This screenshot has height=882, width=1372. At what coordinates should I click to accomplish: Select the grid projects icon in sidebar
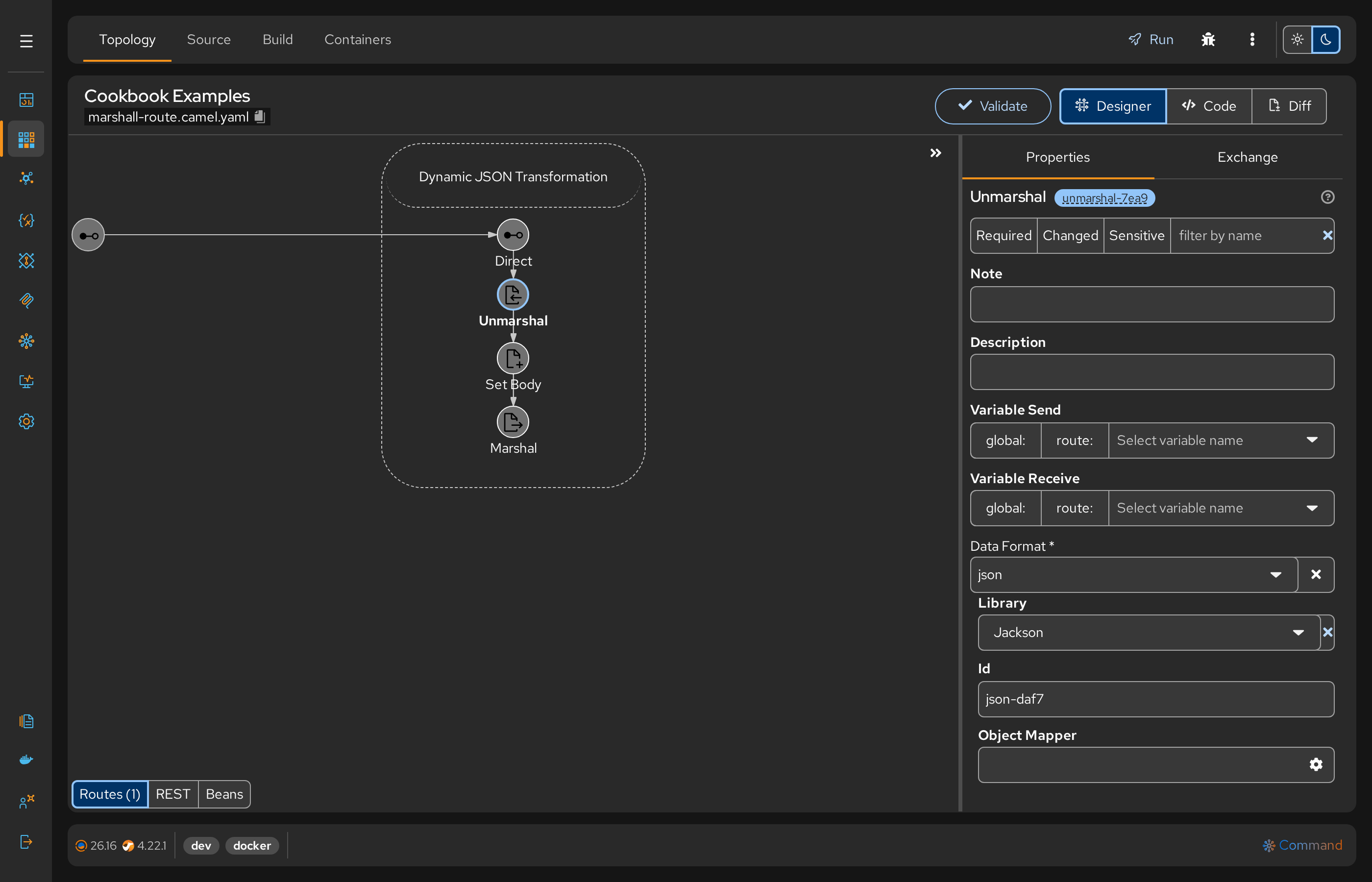tap(26, 139)
